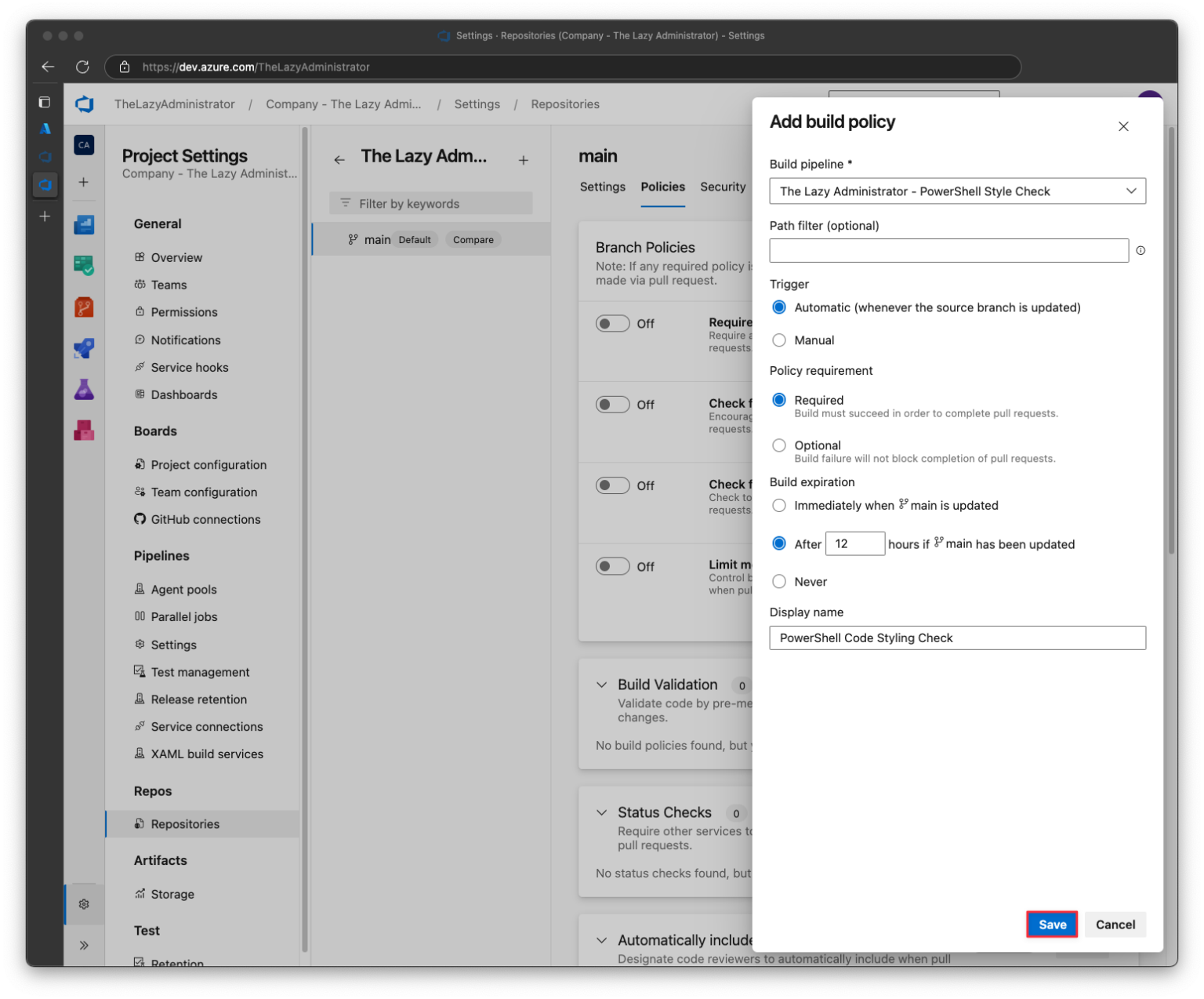
Task: Collapse the Automatically included reviewers section
Action: pos(601,940)
